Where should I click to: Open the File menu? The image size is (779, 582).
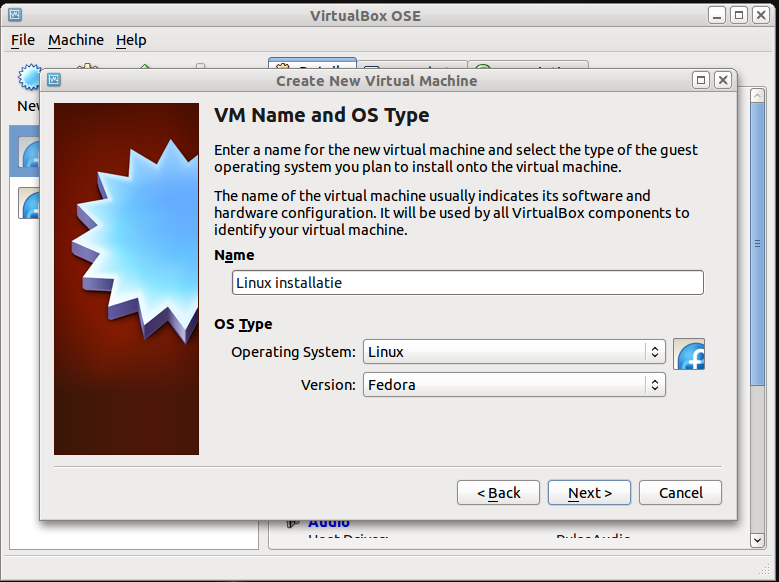[x=23, y=40]
